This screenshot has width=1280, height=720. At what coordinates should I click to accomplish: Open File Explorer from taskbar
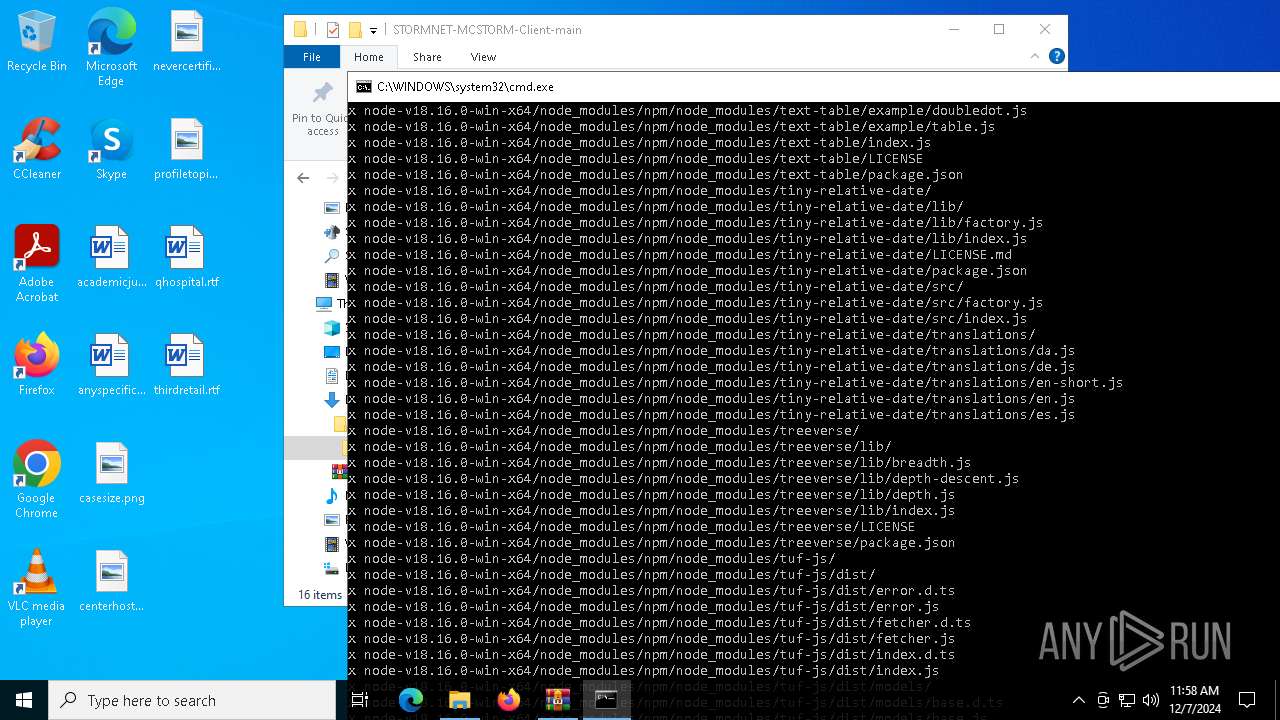point(459,700)
